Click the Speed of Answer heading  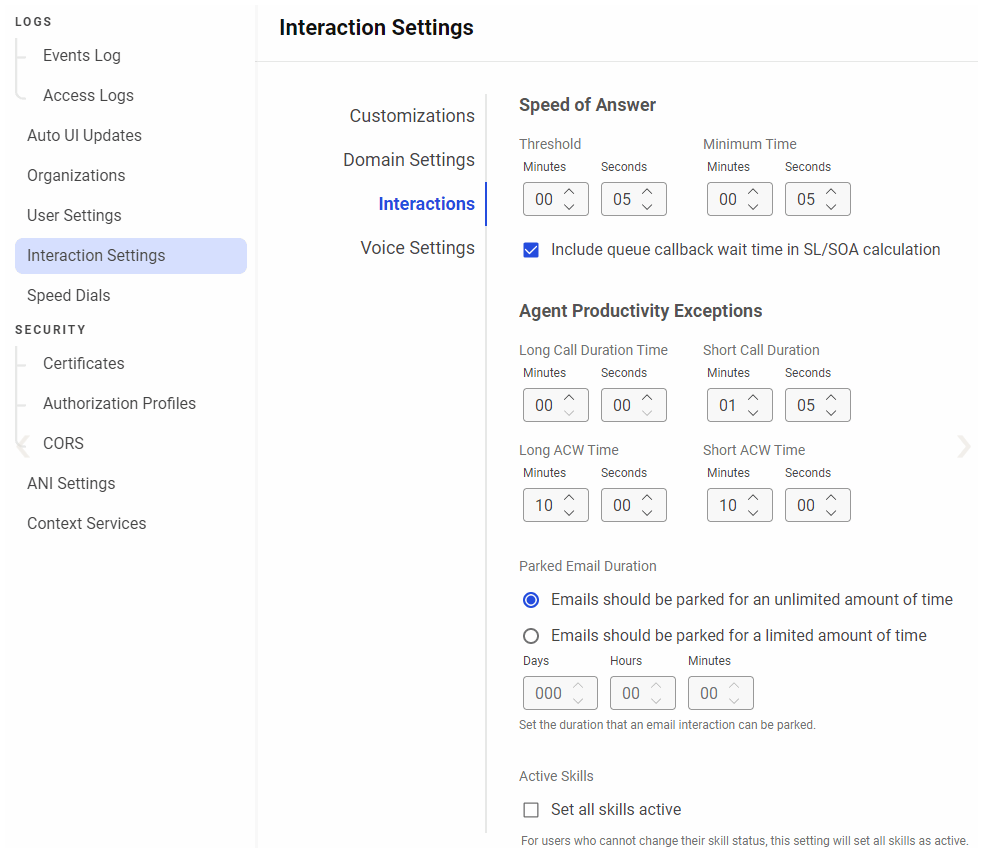[x=587, y=105]
